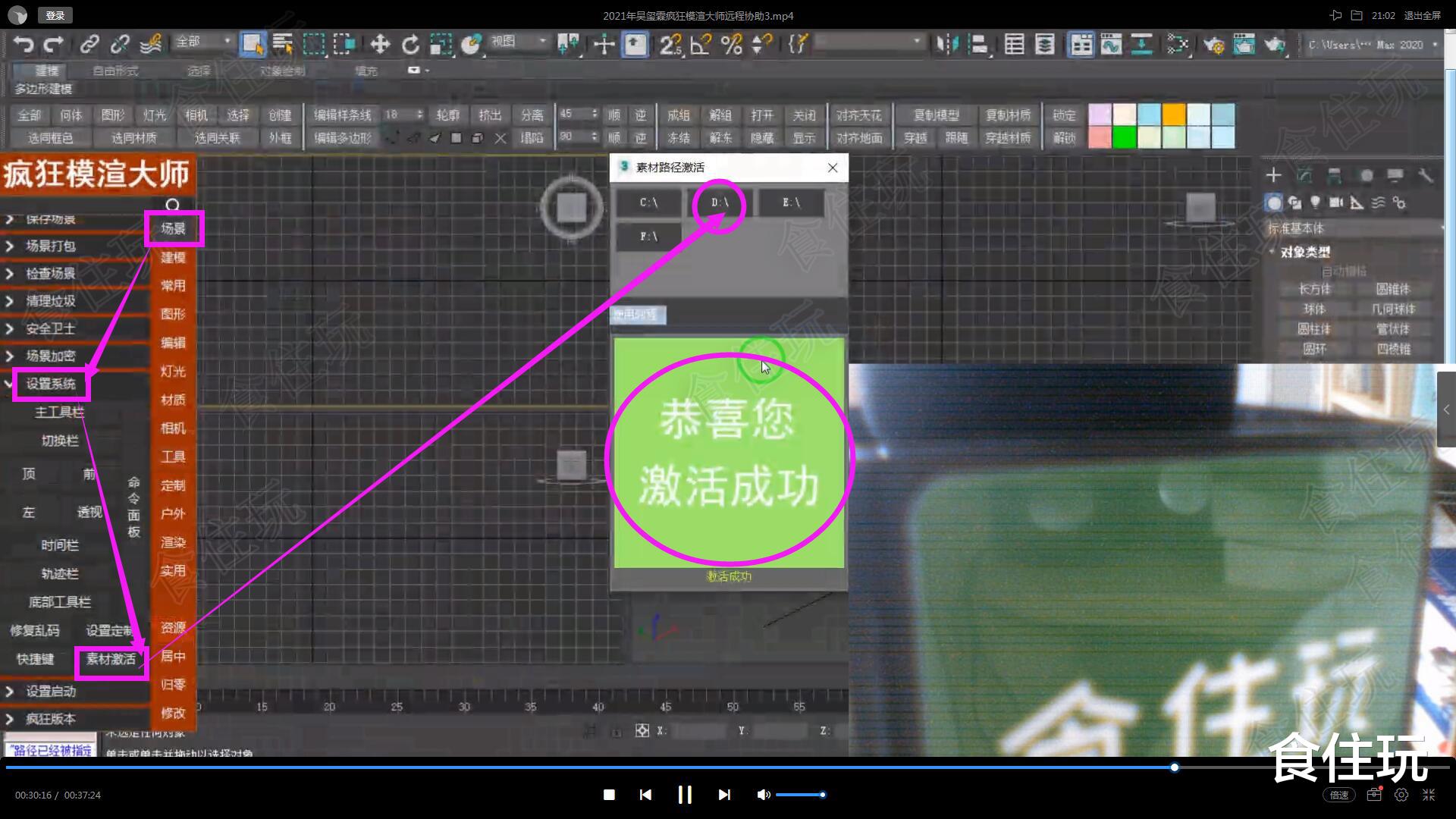
Task: Click the Percent Snap toggle icon
Action: pyautogui.click(x=731, y=45)
